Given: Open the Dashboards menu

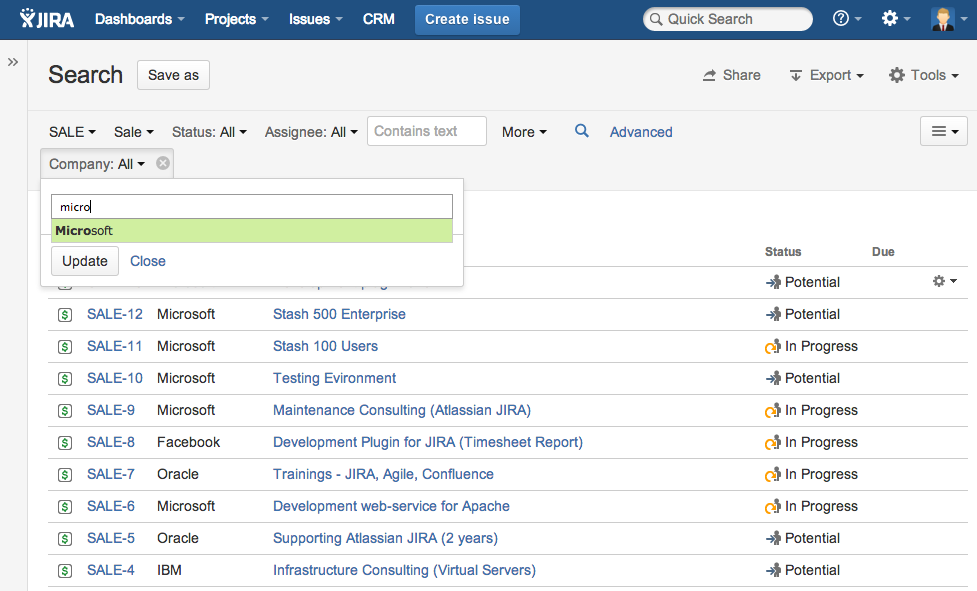Looking at the screenshot, I should point(140,19).
